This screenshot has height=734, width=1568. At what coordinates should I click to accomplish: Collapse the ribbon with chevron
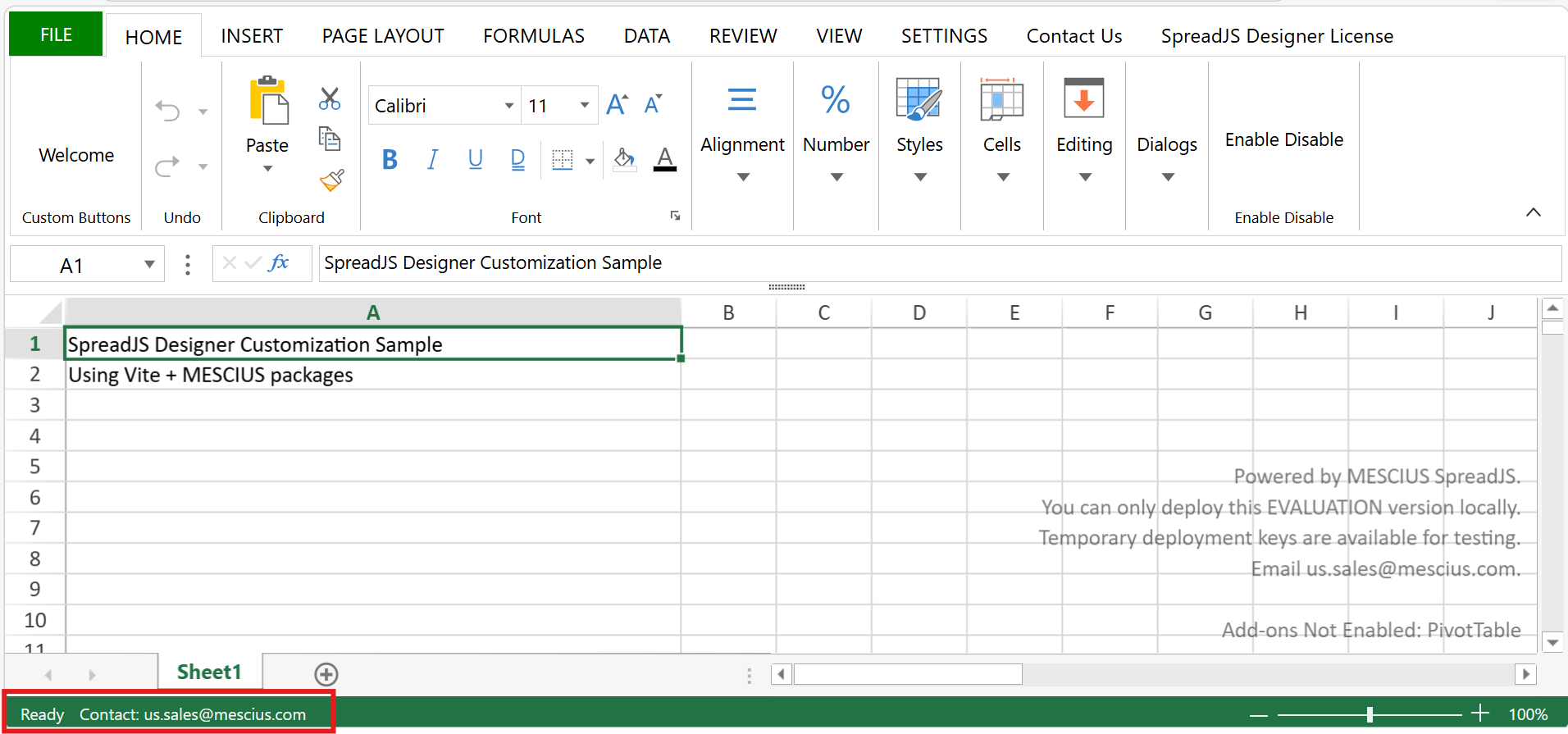pos(1533,212)
